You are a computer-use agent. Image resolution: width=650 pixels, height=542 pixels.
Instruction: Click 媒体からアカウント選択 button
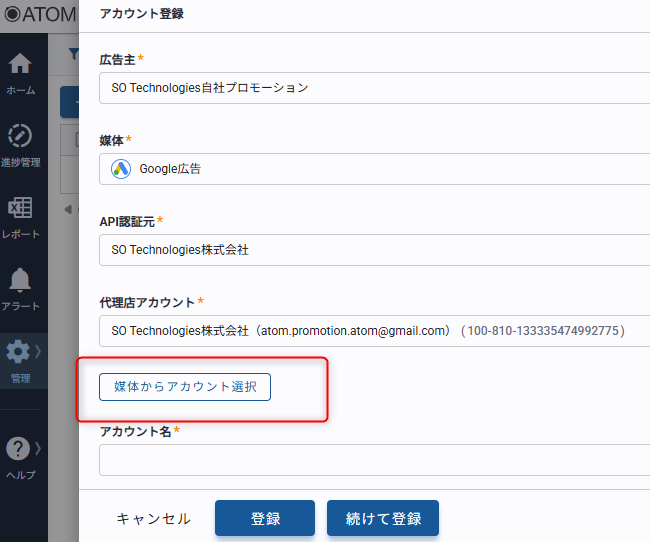coord(185,387)
